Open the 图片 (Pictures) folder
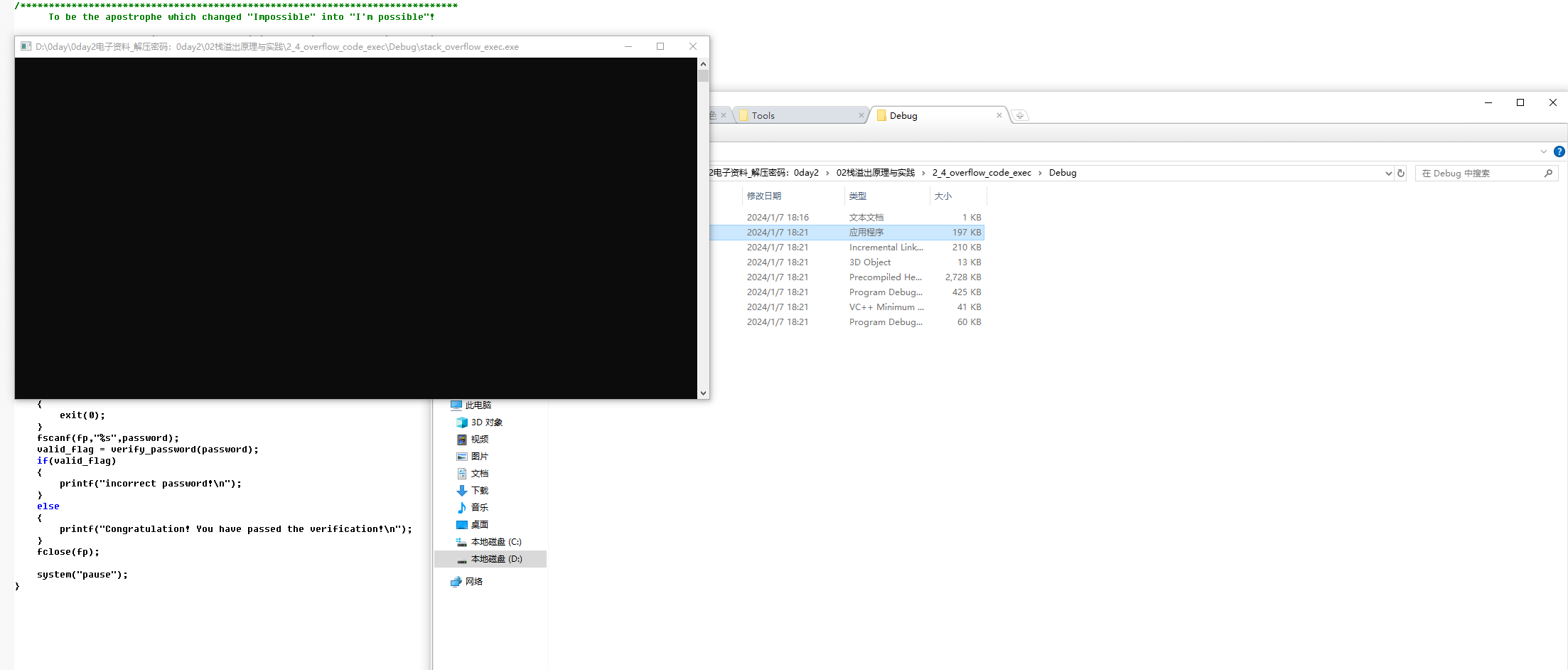The height and width of the screenshot is (670, 1568). pos(479,456)
